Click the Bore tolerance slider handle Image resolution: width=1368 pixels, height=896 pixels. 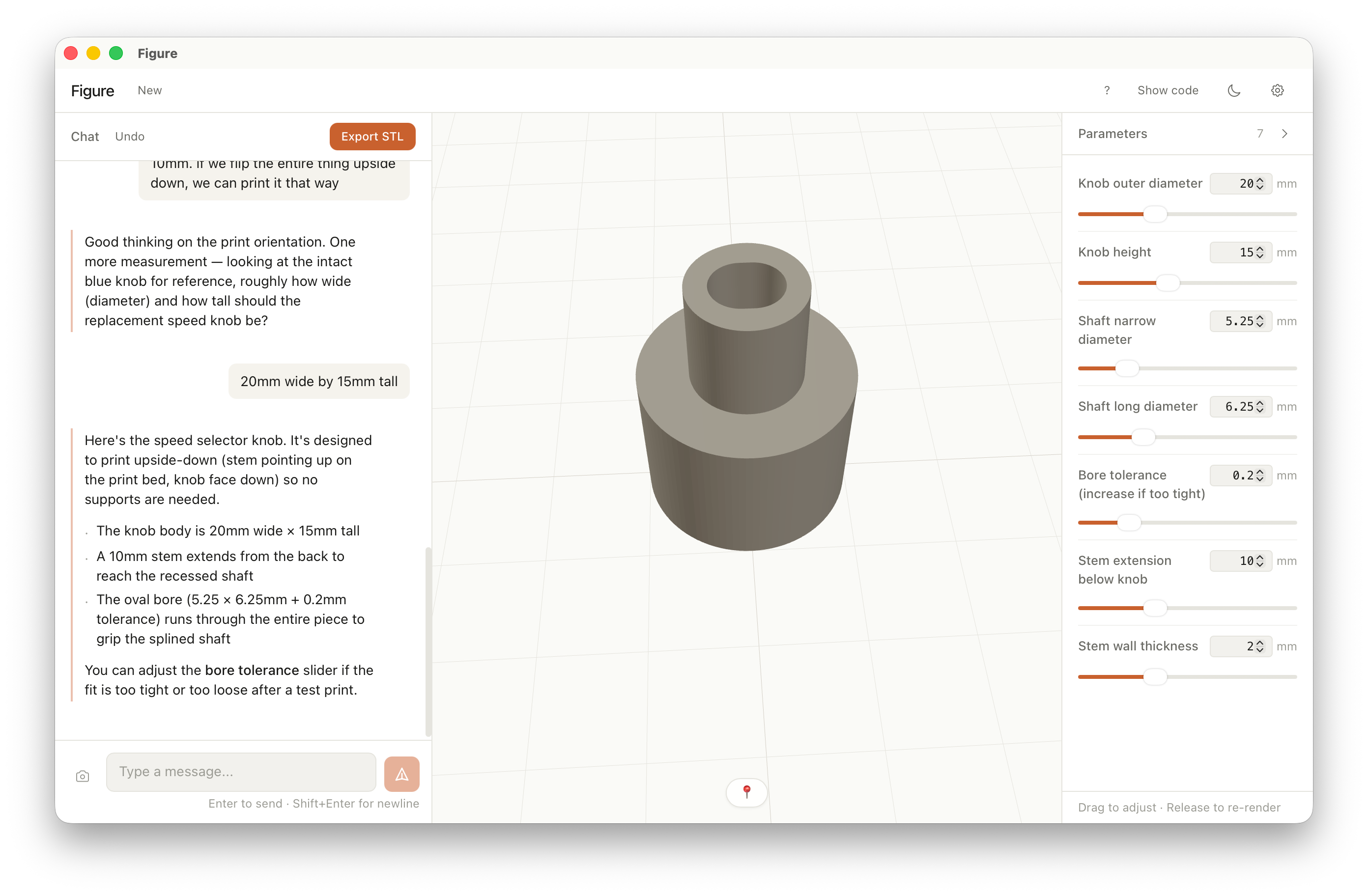click(1129, 523)
